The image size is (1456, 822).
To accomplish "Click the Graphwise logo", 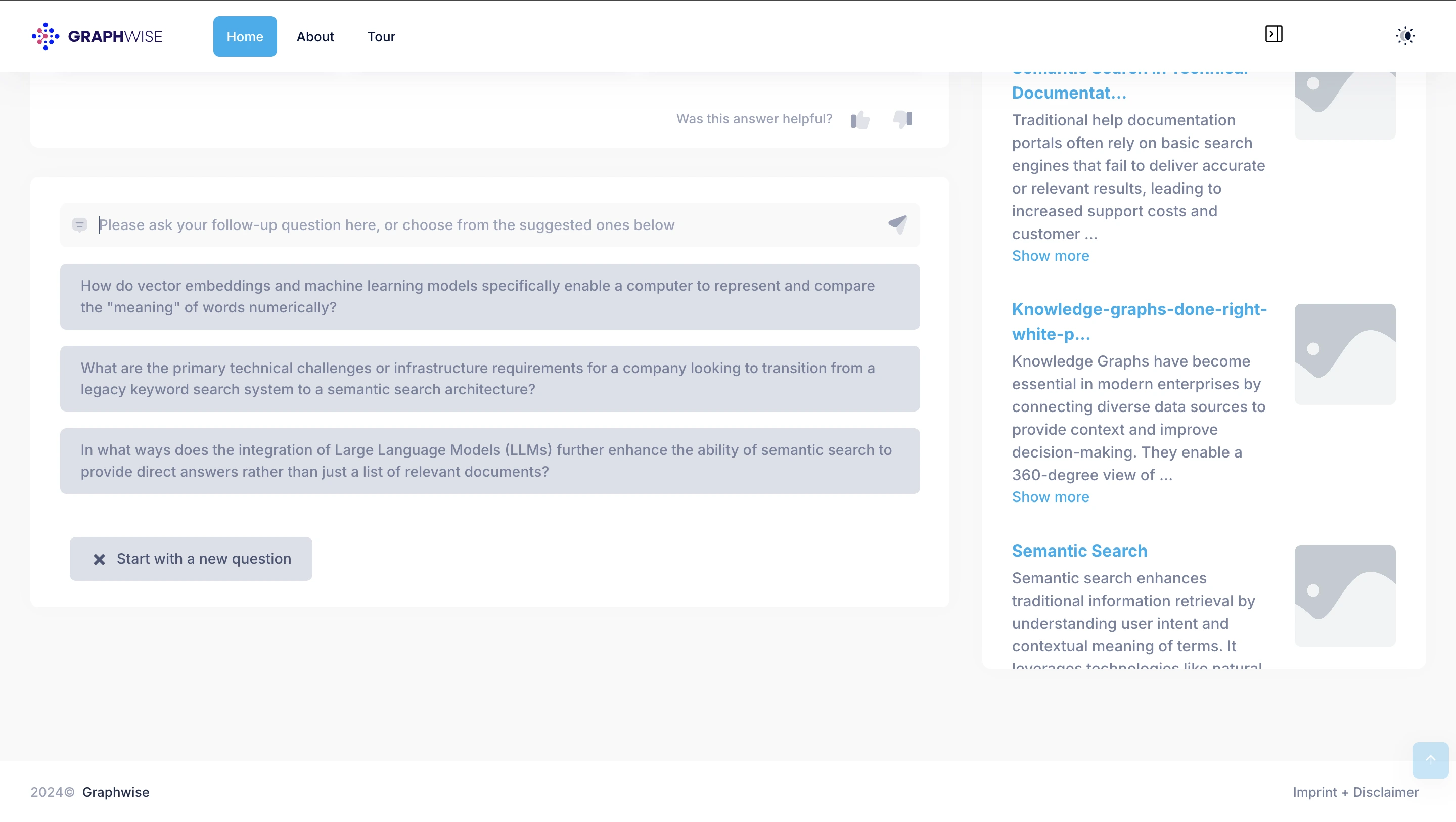I will [x=97, y=37].
